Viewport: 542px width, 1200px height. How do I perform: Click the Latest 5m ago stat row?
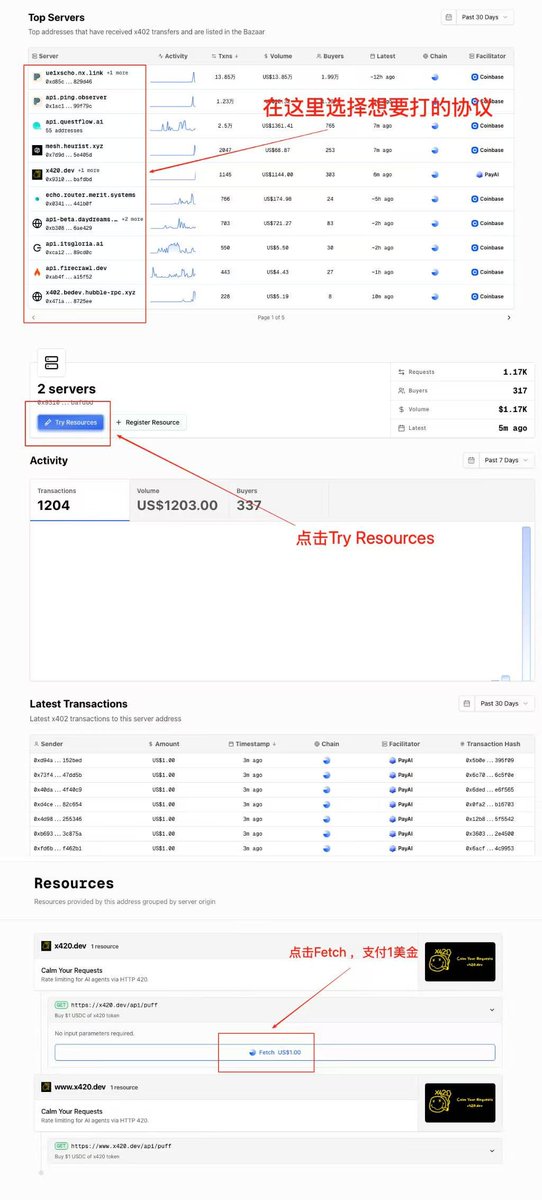(462, 428)
